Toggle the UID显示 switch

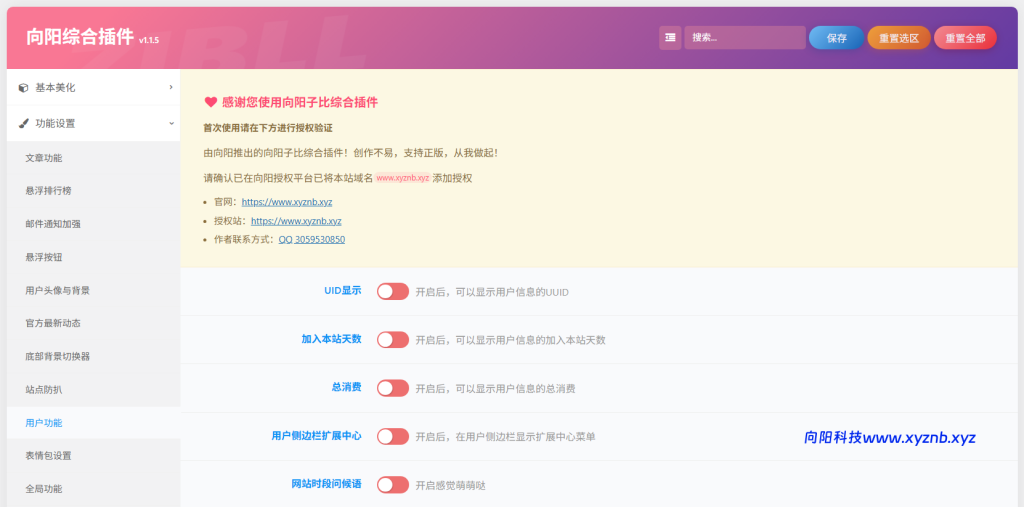pos(393,291)
